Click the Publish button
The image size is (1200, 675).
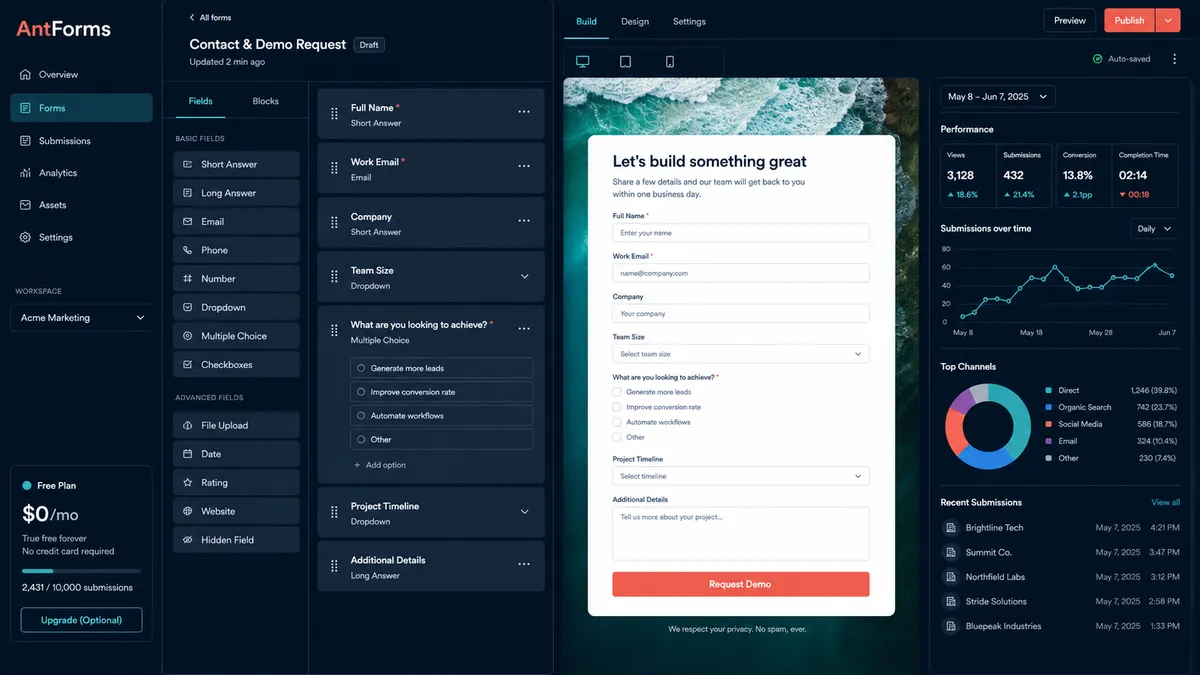1129,20
